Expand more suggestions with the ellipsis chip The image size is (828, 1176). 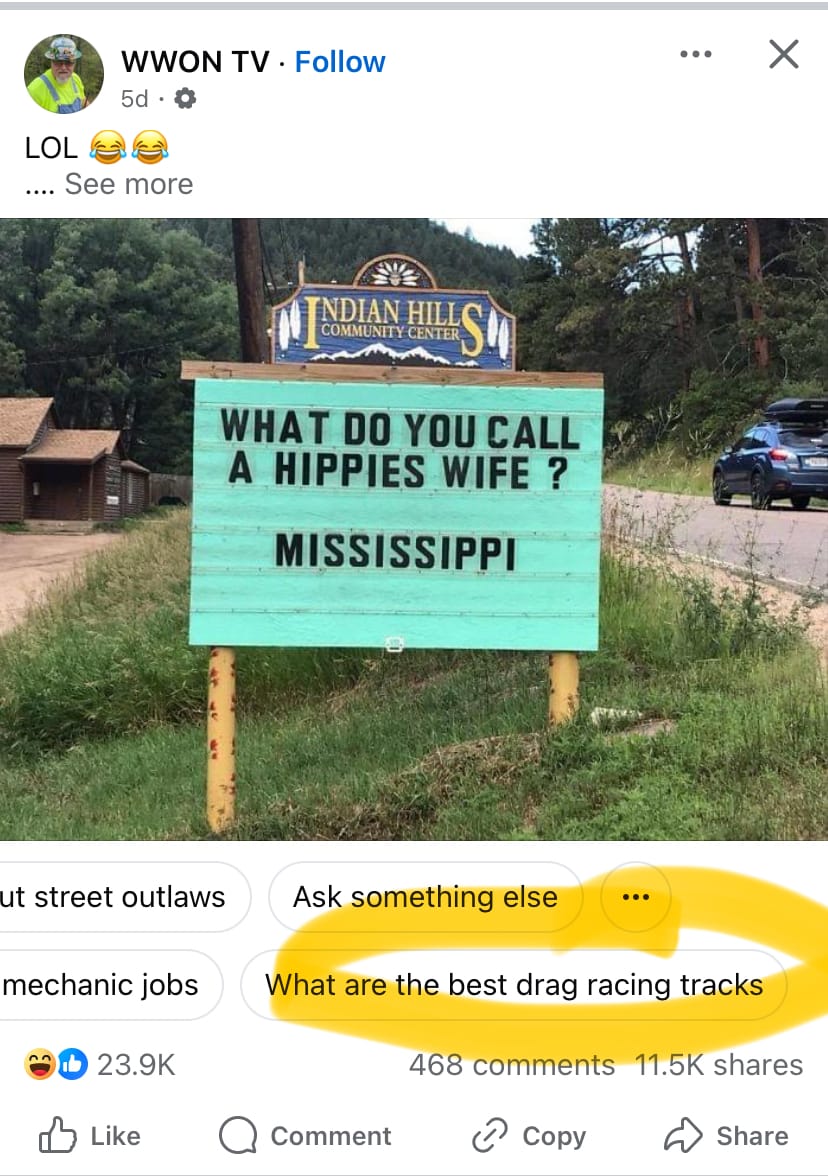click(x=636, y=897)
